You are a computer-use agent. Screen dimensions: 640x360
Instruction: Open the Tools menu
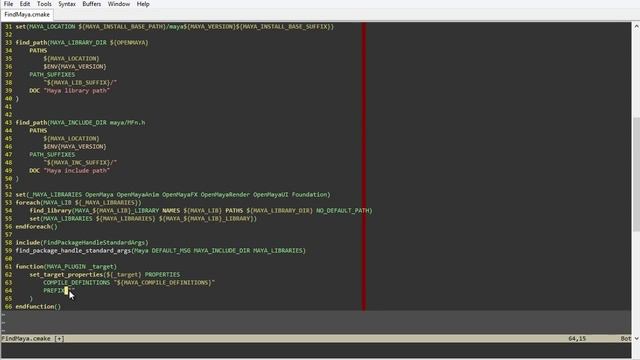[44, 4]
